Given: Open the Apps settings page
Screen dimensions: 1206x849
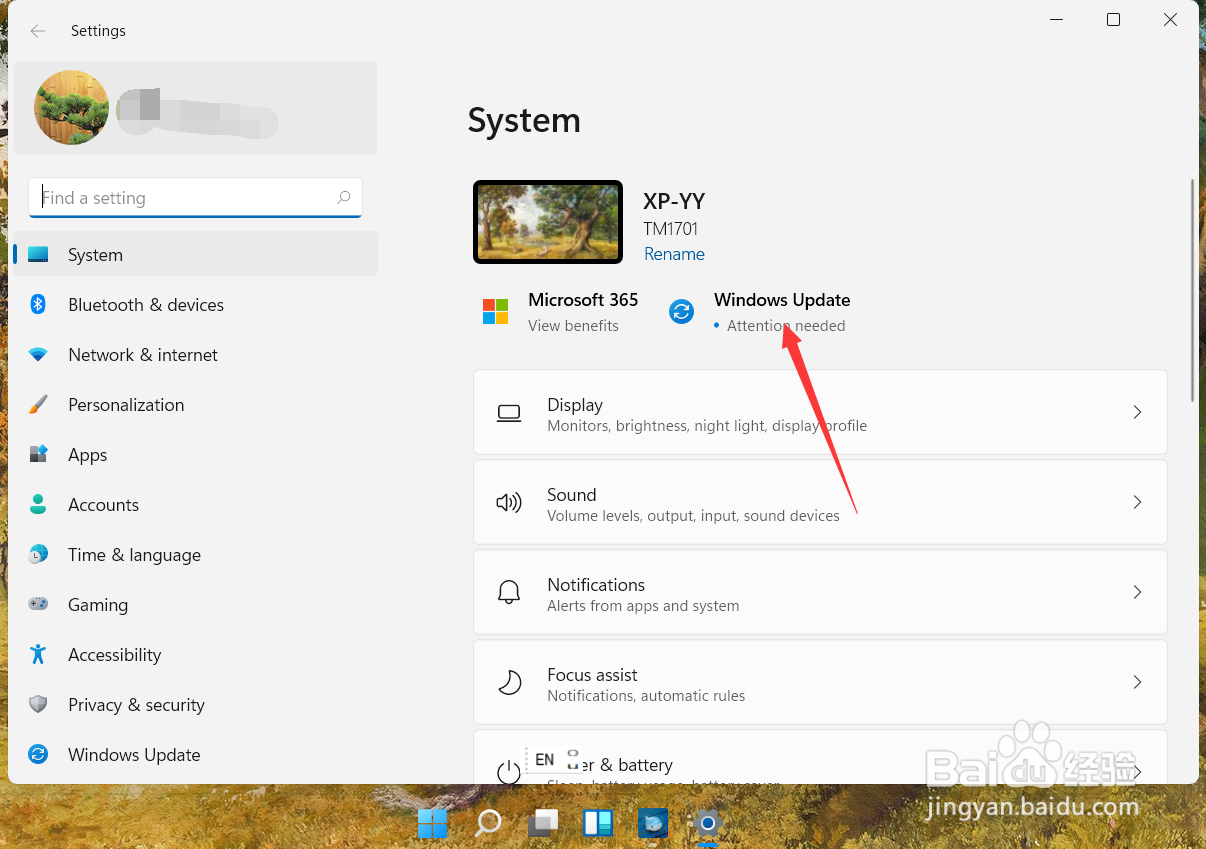Looking at the screenshot, I should pyautogui.click(x=196, y=455).
